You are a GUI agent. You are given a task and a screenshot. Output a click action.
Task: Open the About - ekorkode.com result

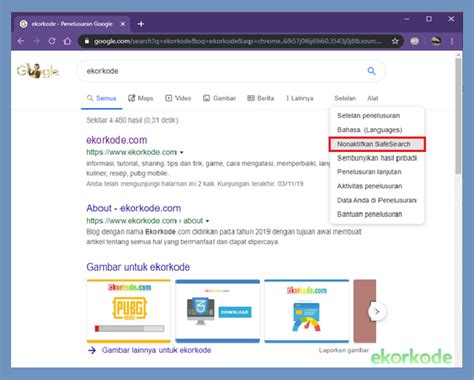point(134,208)
